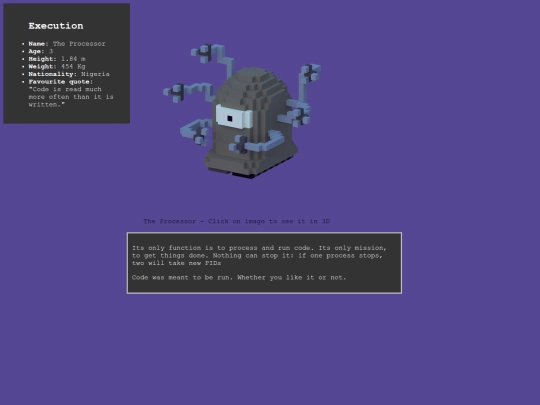Select the 'Name: The Processor' line
Image resolution: width=540 pixels, height=405 pixels.
(x=67, y=44)
